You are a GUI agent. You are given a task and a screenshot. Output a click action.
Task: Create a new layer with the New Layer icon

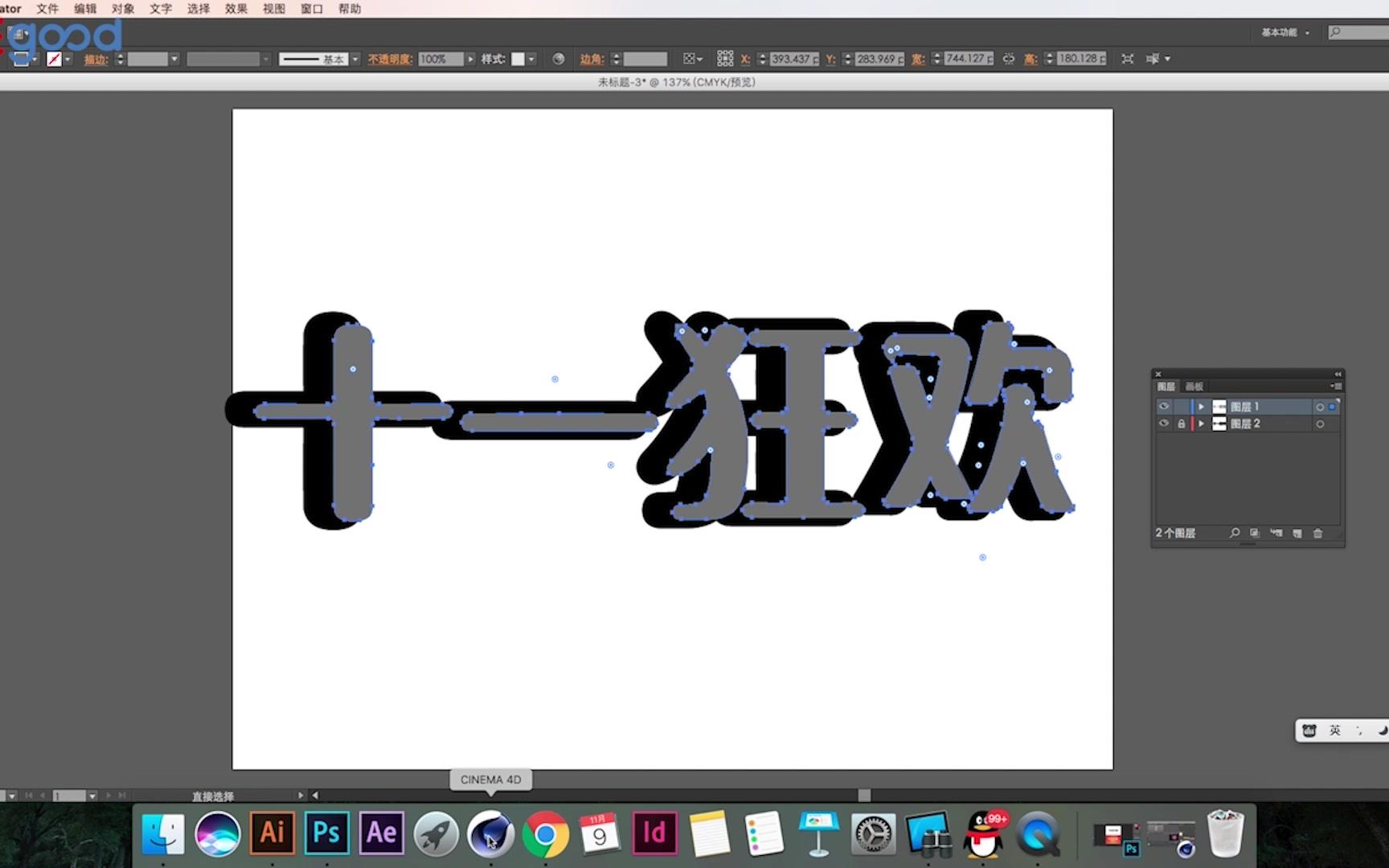pyautogui.click(x=1297, y=533)
